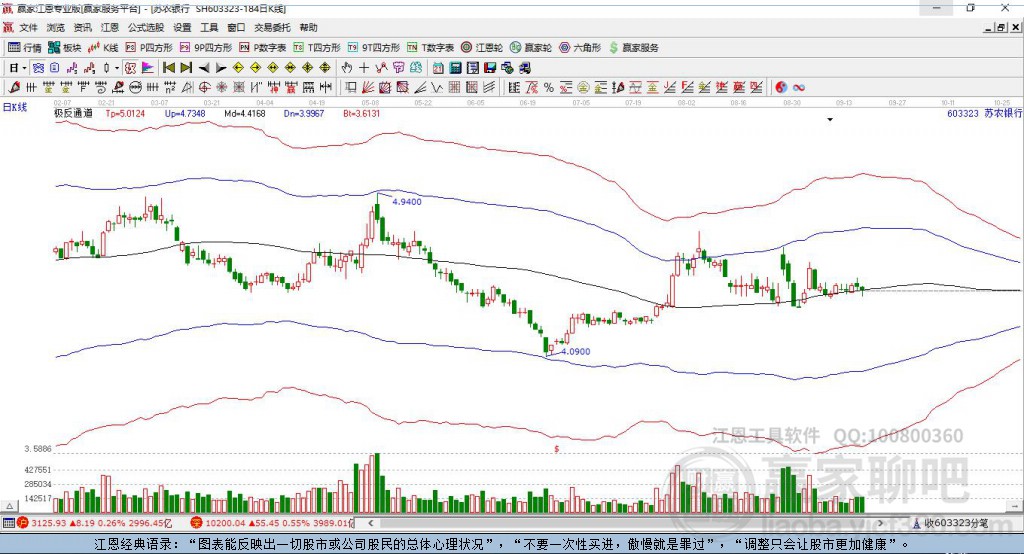Click the 4.9400 high price label

click(x=407, y=202)
